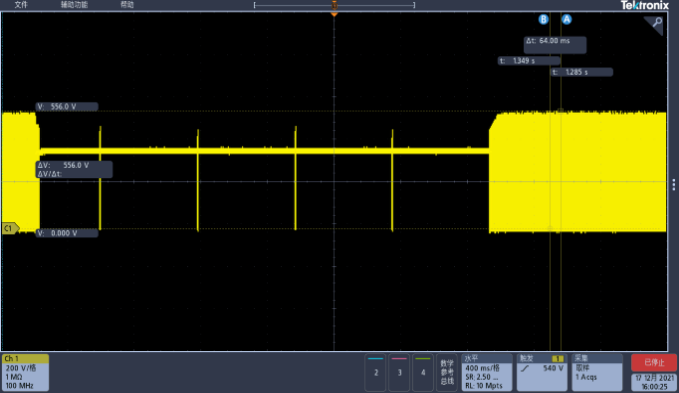Open Ch 1 200 V/div settings badge
The height and width of the screenshot is (393, 679).
(x=25, y=372)
